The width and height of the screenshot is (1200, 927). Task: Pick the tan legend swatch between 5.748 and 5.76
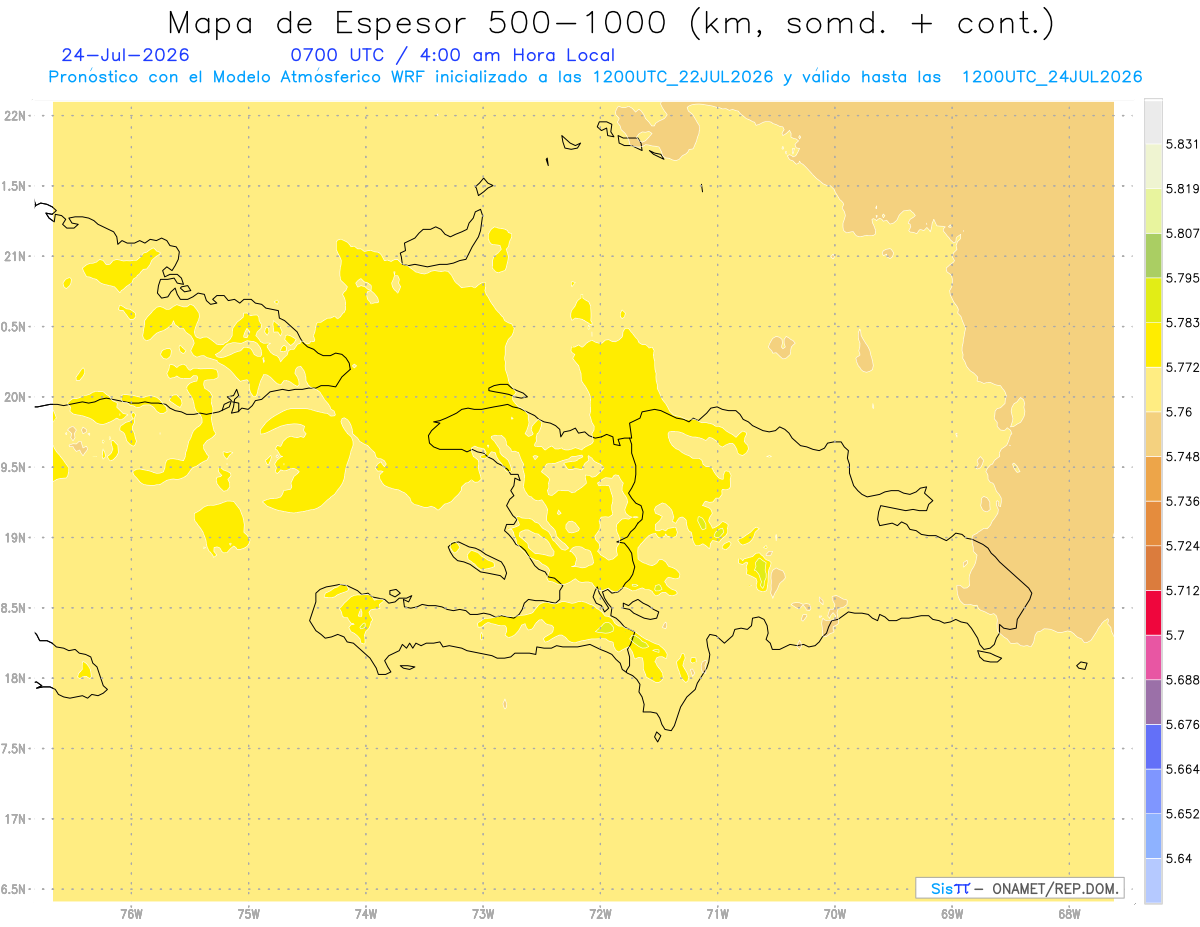click(x=1153, y=433)
